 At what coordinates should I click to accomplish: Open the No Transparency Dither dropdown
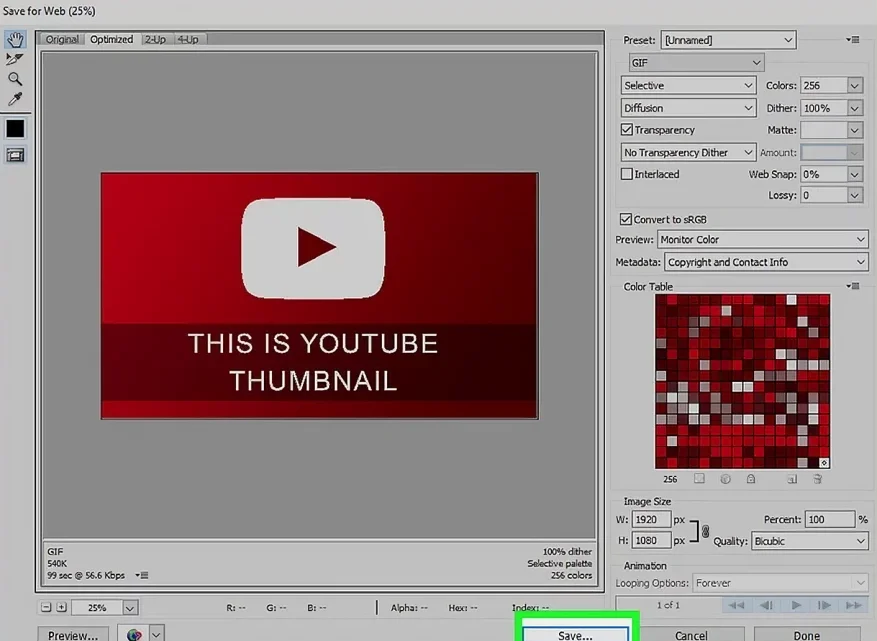click(x=689, y=152)
